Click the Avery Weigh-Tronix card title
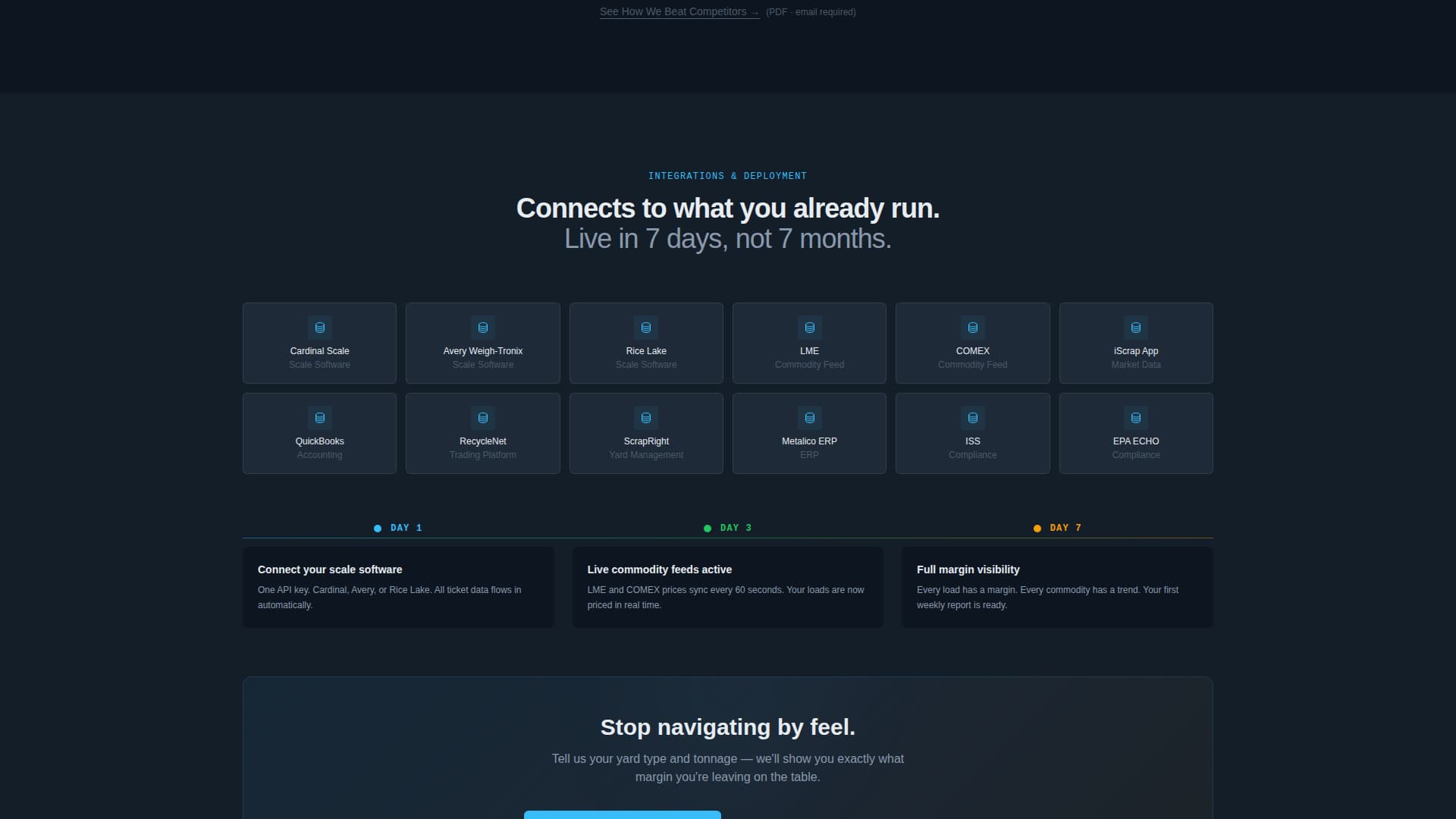The height and width of the screenshot is (819, 1456). pos(482,351)
